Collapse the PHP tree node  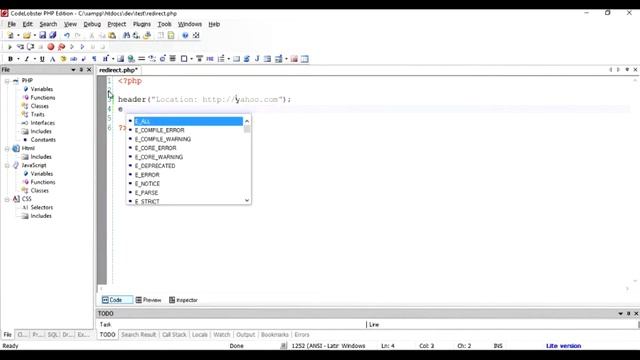point(7,81)
